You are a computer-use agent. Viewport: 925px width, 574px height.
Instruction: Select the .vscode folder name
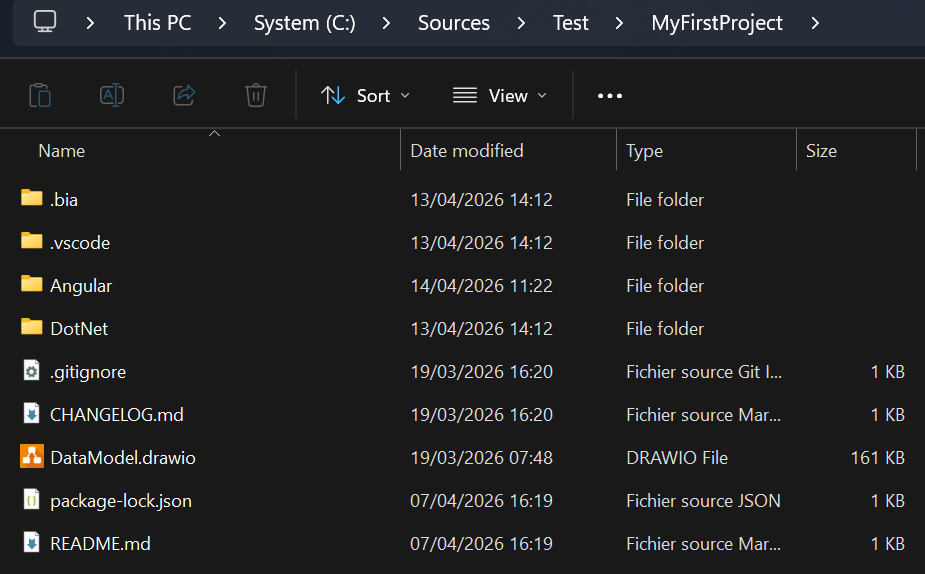(x=80, y=243)
